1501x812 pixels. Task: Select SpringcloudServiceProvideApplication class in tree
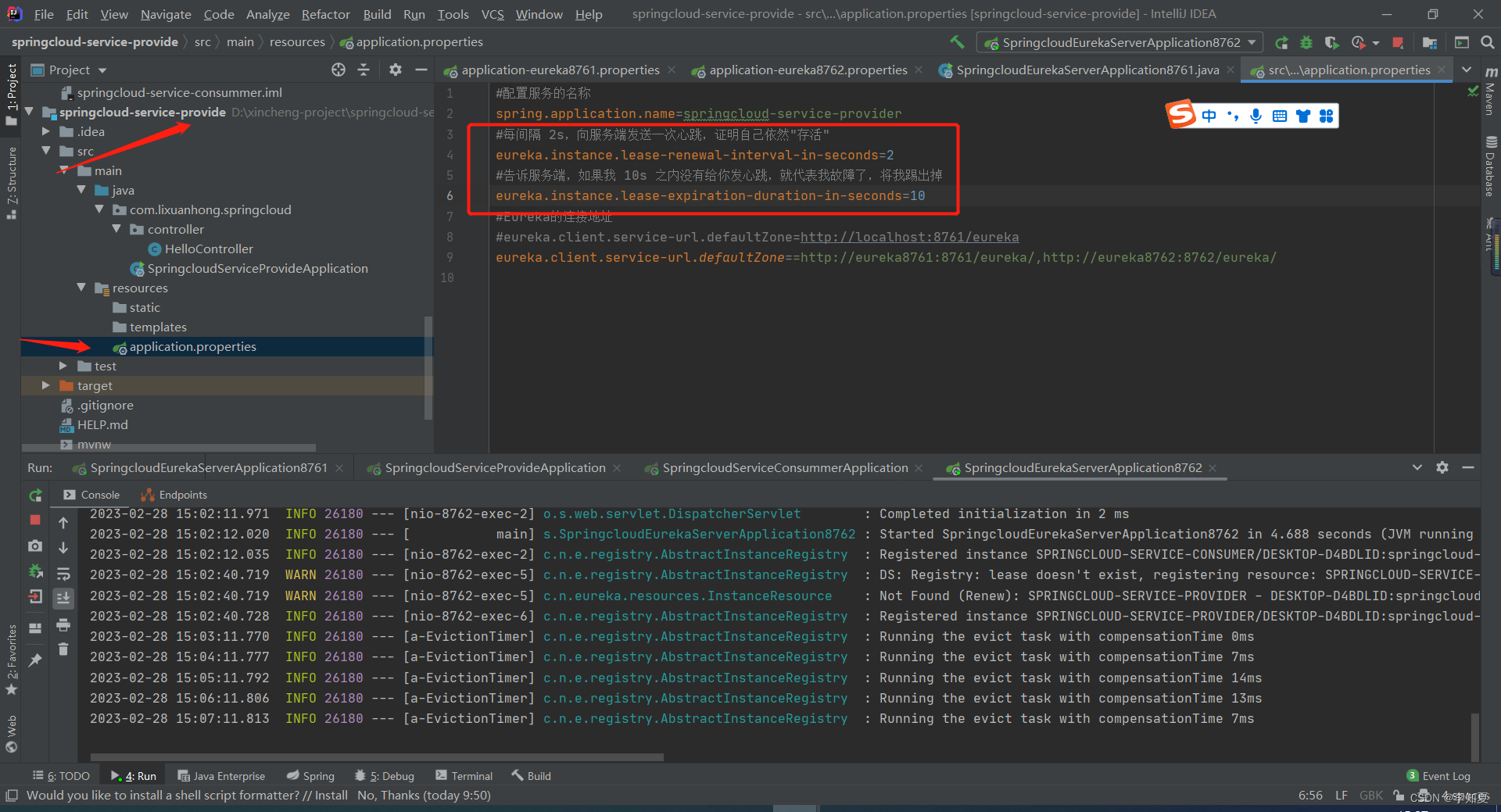(257, 268)
